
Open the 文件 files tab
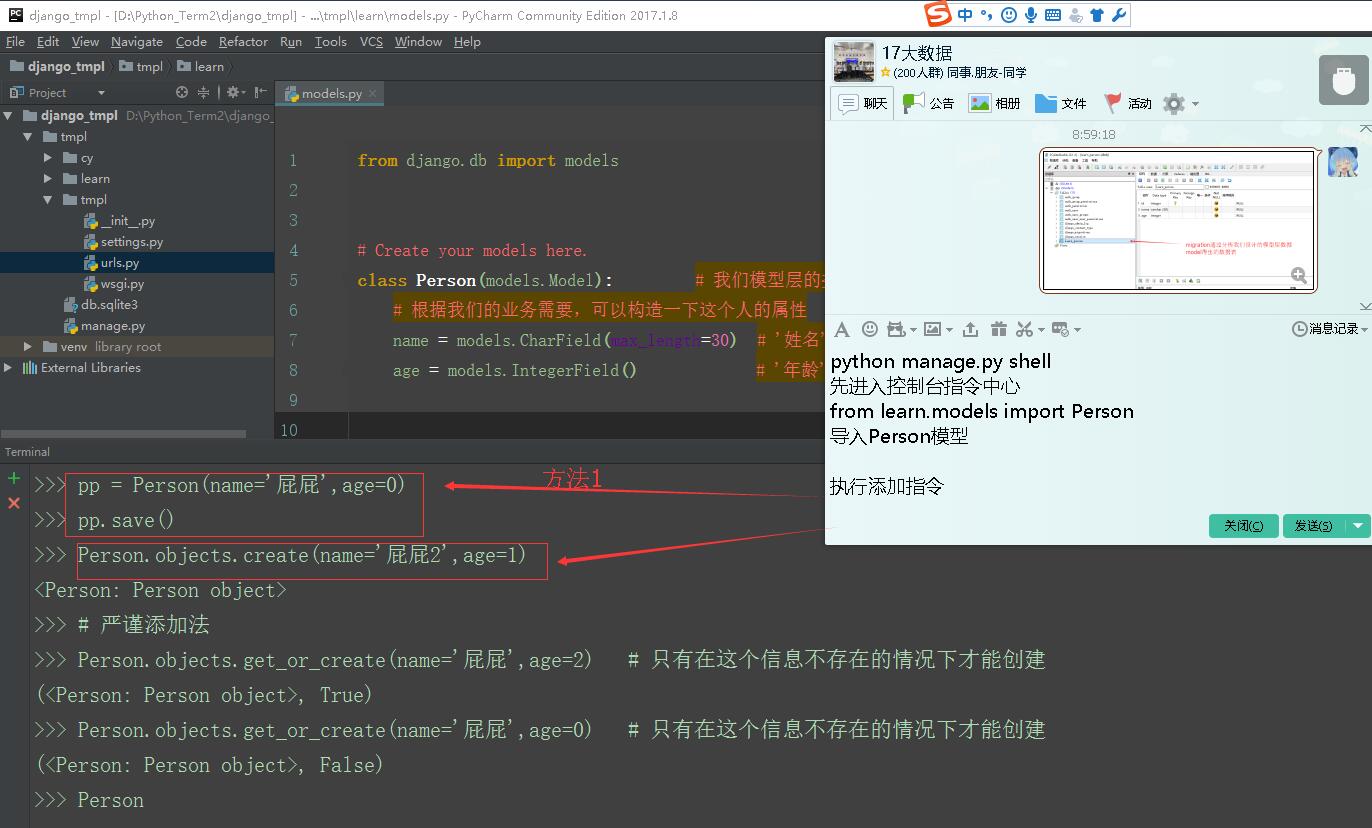point(1061,103)
